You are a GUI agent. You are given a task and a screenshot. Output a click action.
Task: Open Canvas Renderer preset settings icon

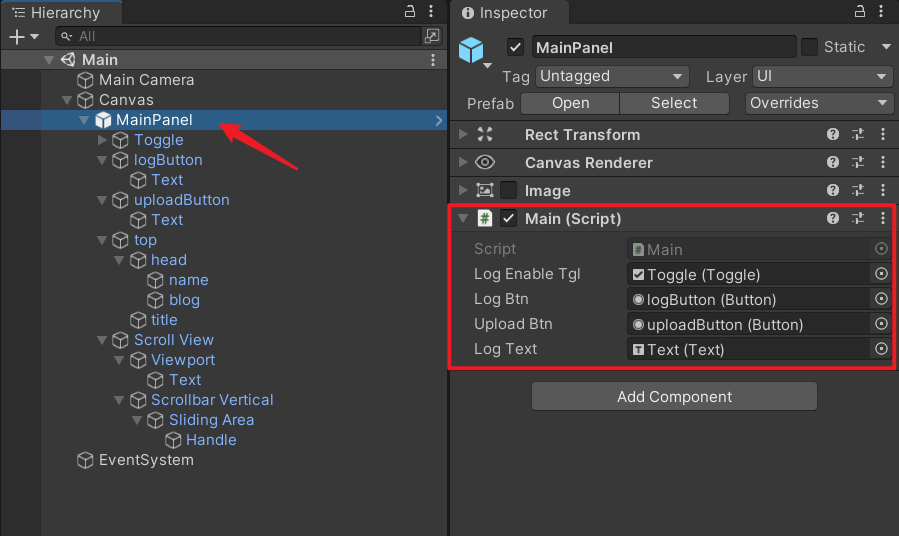[858, 162]
